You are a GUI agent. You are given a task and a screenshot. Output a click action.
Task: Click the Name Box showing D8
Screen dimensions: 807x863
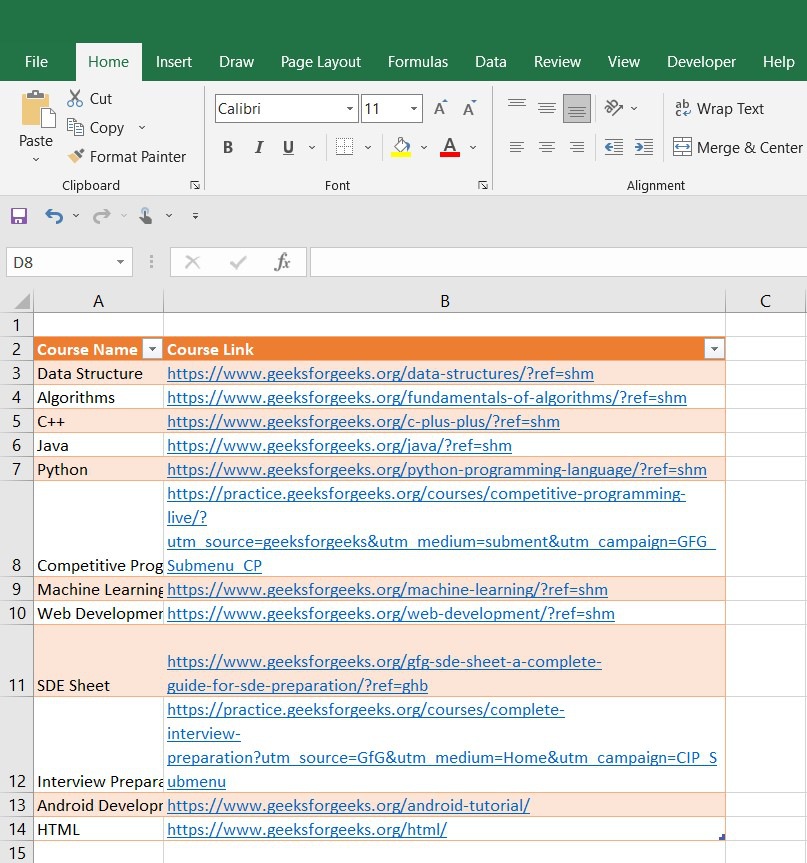(60, 262)
